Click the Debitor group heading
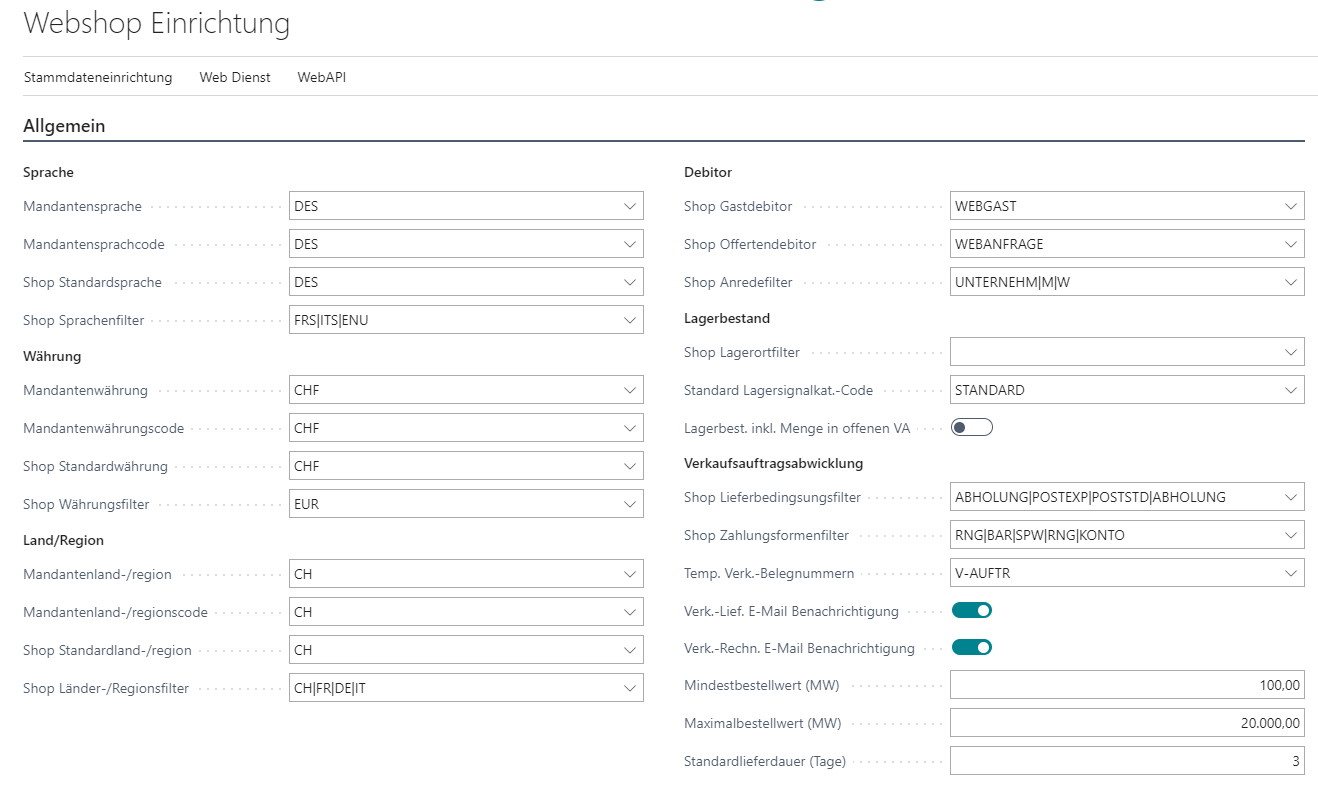The image size is (1318, 791). click(708, 172)
